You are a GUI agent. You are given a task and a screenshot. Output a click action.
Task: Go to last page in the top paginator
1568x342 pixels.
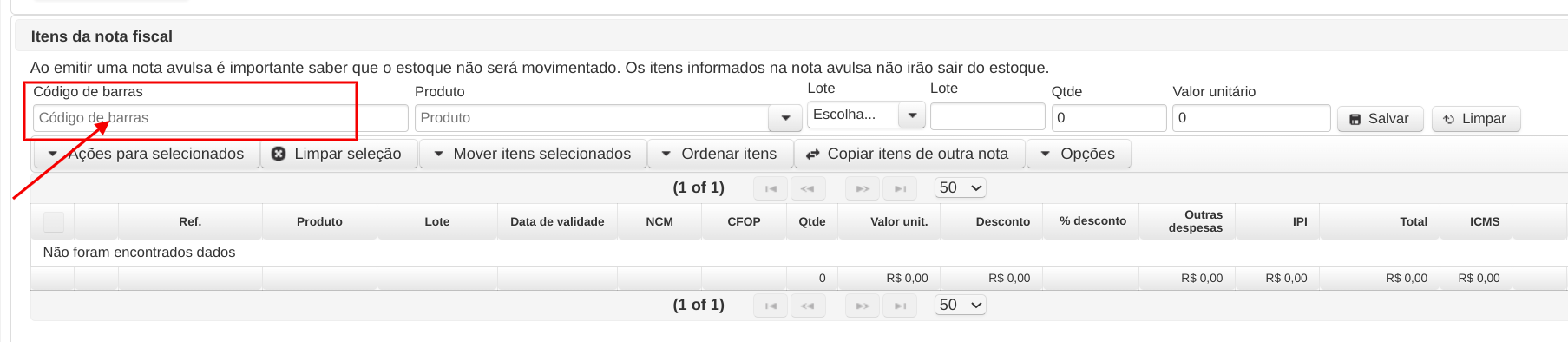(x=900, y=188)
